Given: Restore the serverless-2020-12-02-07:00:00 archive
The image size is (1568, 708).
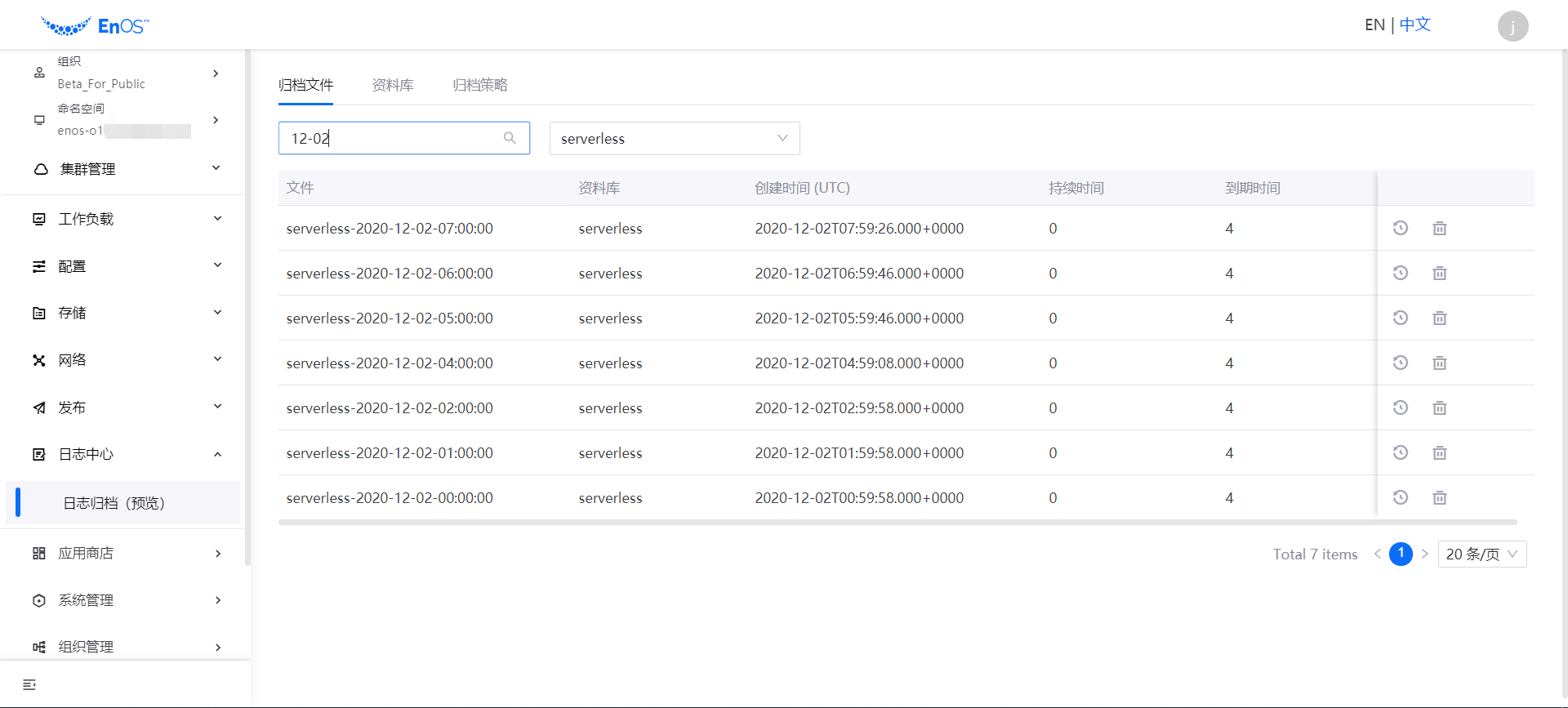Looking at the screenshot, I should (1400, 228).
